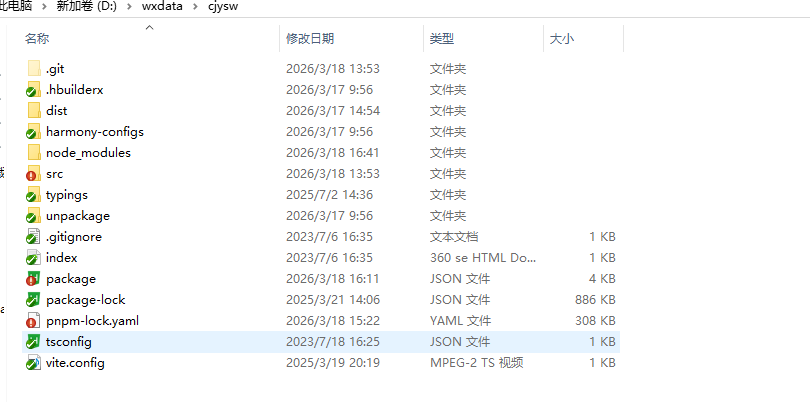
Task: Sort by 大小 column header
Action: (562, 39)
